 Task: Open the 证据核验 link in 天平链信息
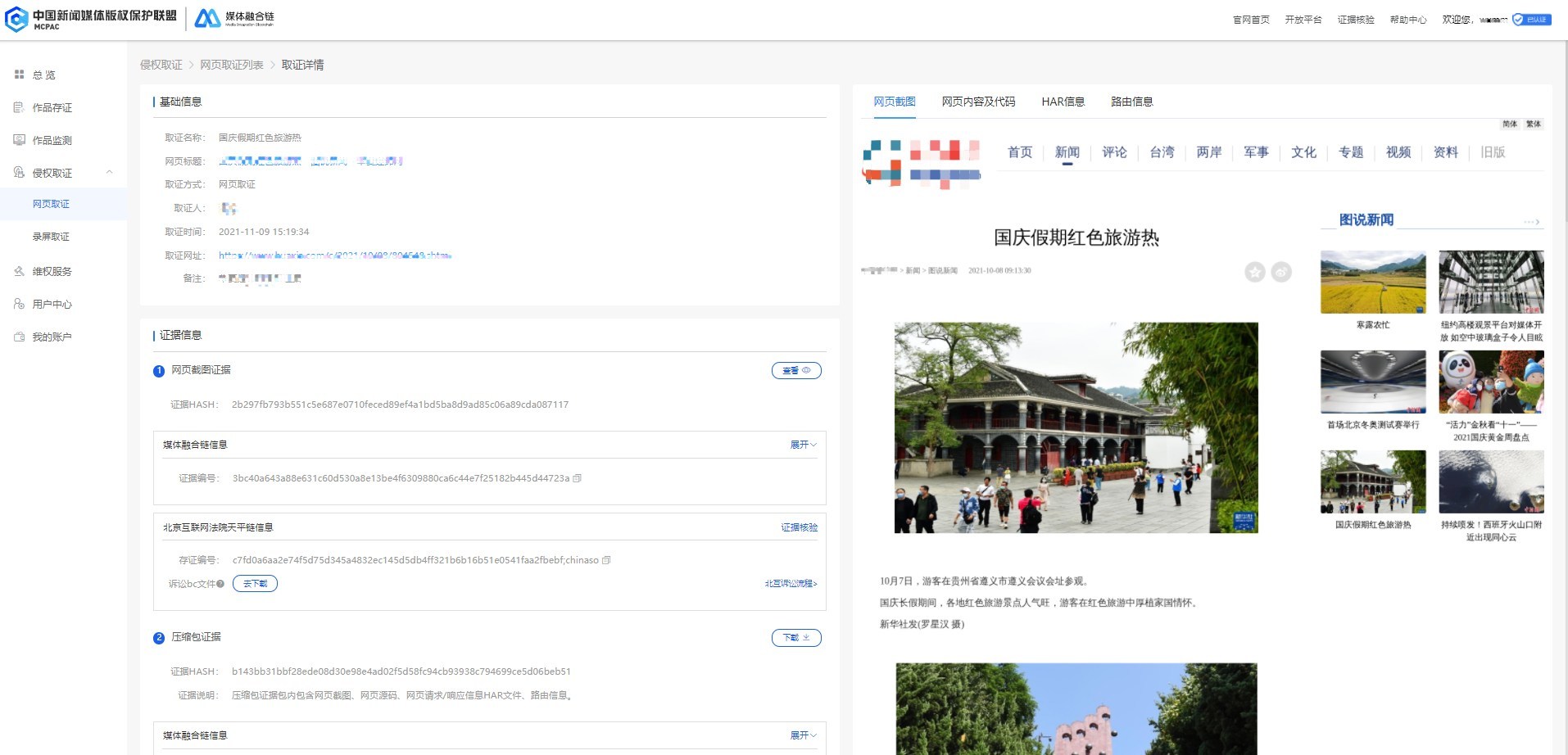(799, 527)
